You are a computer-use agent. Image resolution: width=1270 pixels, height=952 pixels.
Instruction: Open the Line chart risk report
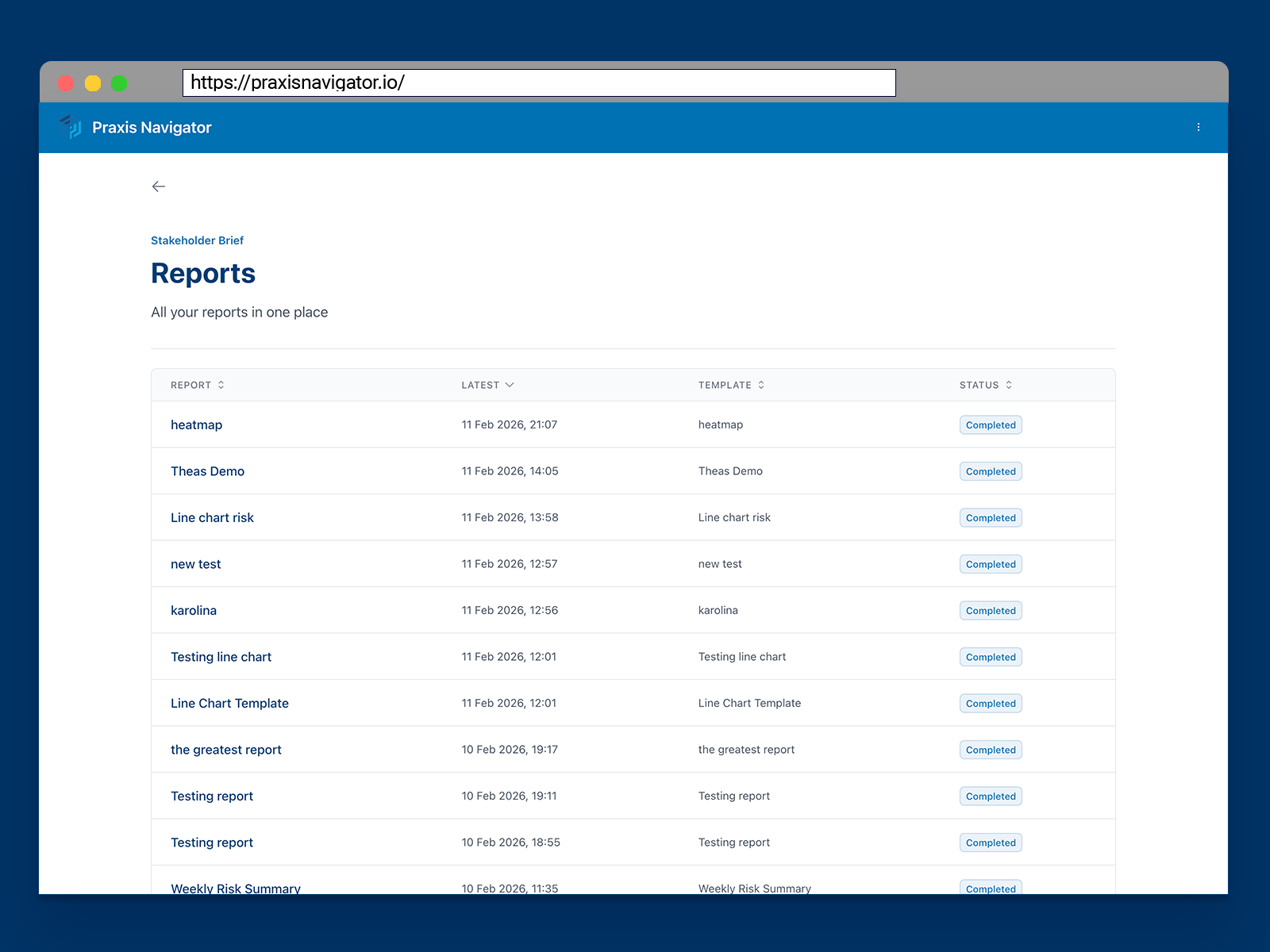pos(212,517)
